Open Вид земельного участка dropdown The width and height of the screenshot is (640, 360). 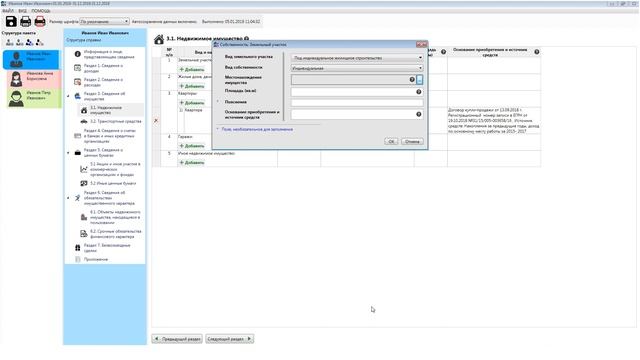pyautogui.click(x=357, y=58)
